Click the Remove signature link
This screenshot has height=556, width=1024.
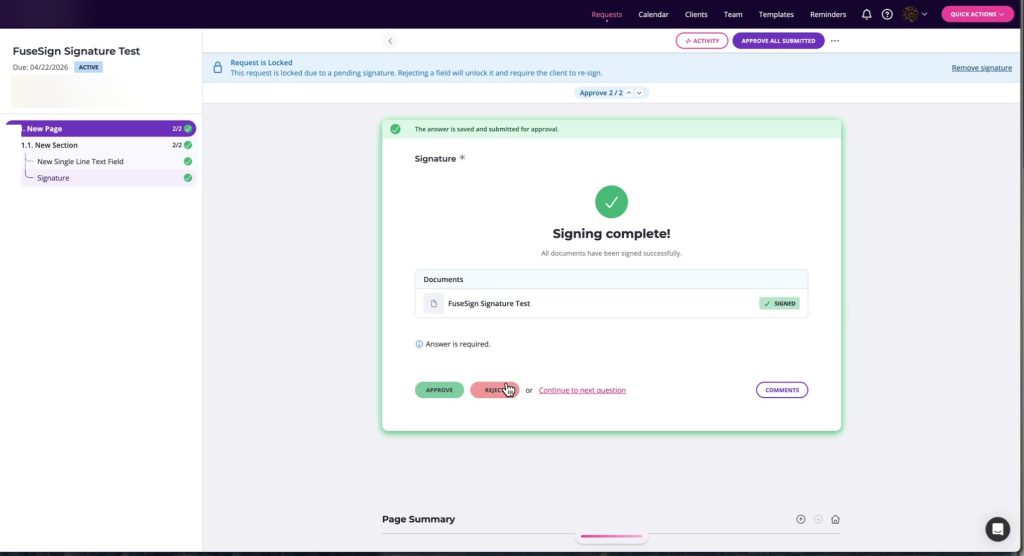tap(982, 68)
